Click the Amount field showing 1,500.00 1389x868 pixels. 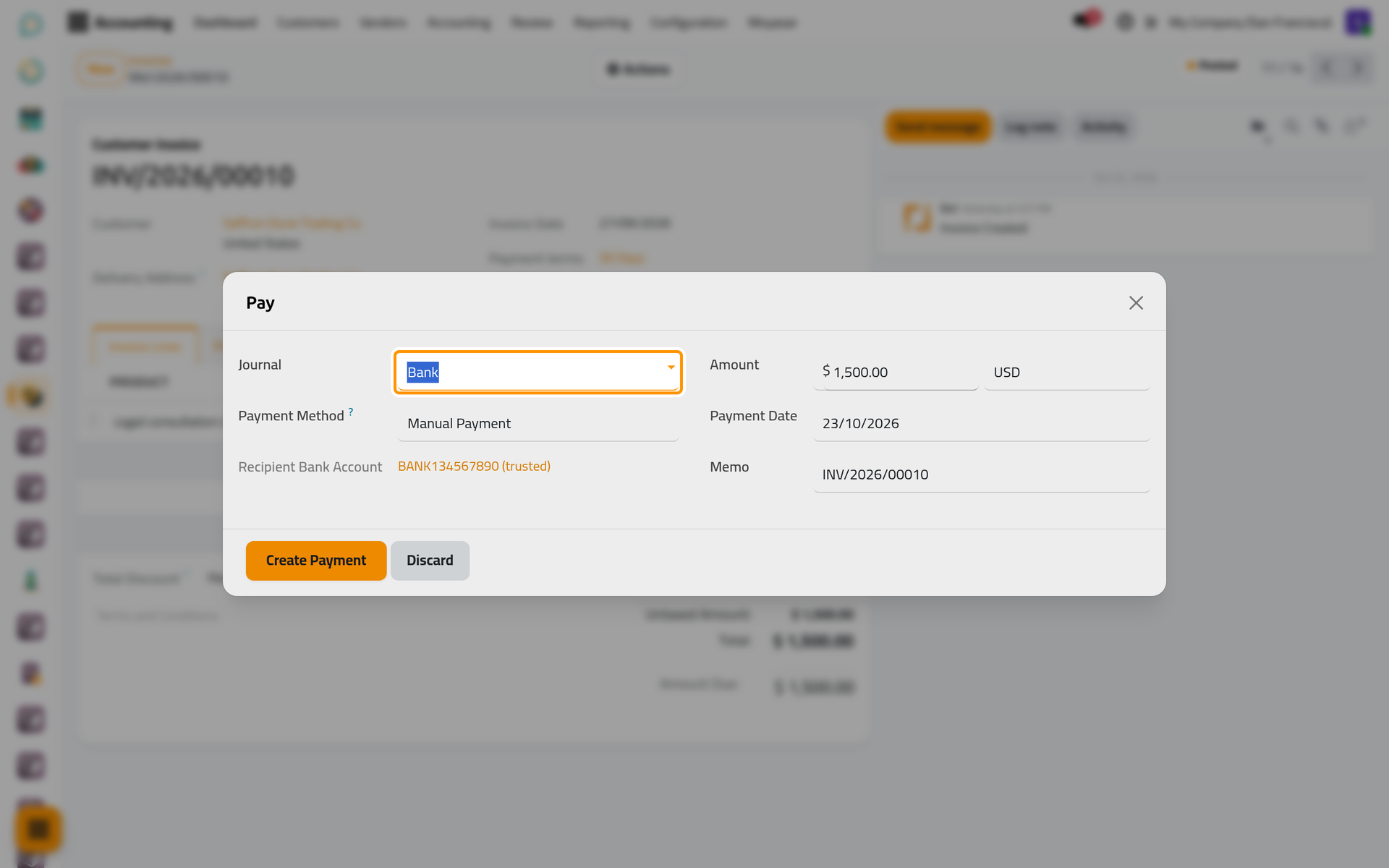896,373
